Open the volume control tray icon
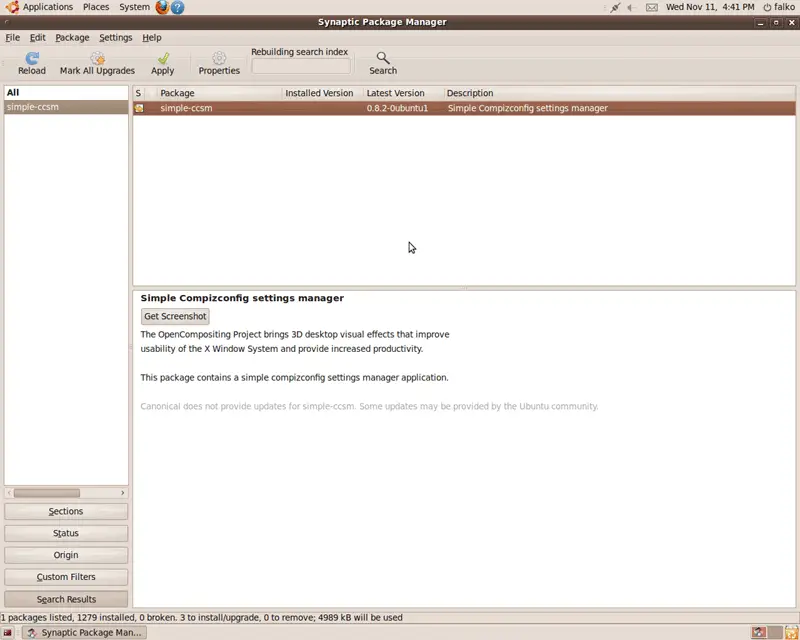The width and height of the screenshot is (800, 640). click(x=632, y=7)
